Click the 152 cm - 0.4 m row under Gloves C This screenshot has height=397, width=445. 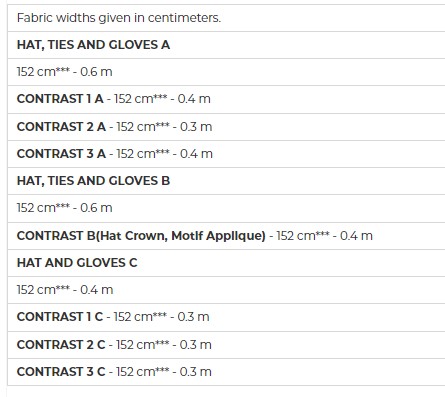tap(226, 290)
